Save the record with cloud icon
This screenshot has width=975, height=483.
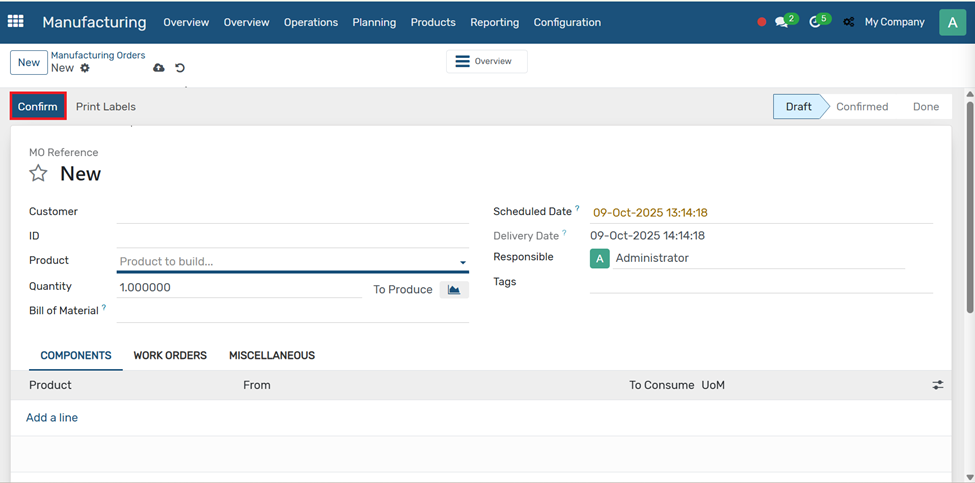pos(158,68)
